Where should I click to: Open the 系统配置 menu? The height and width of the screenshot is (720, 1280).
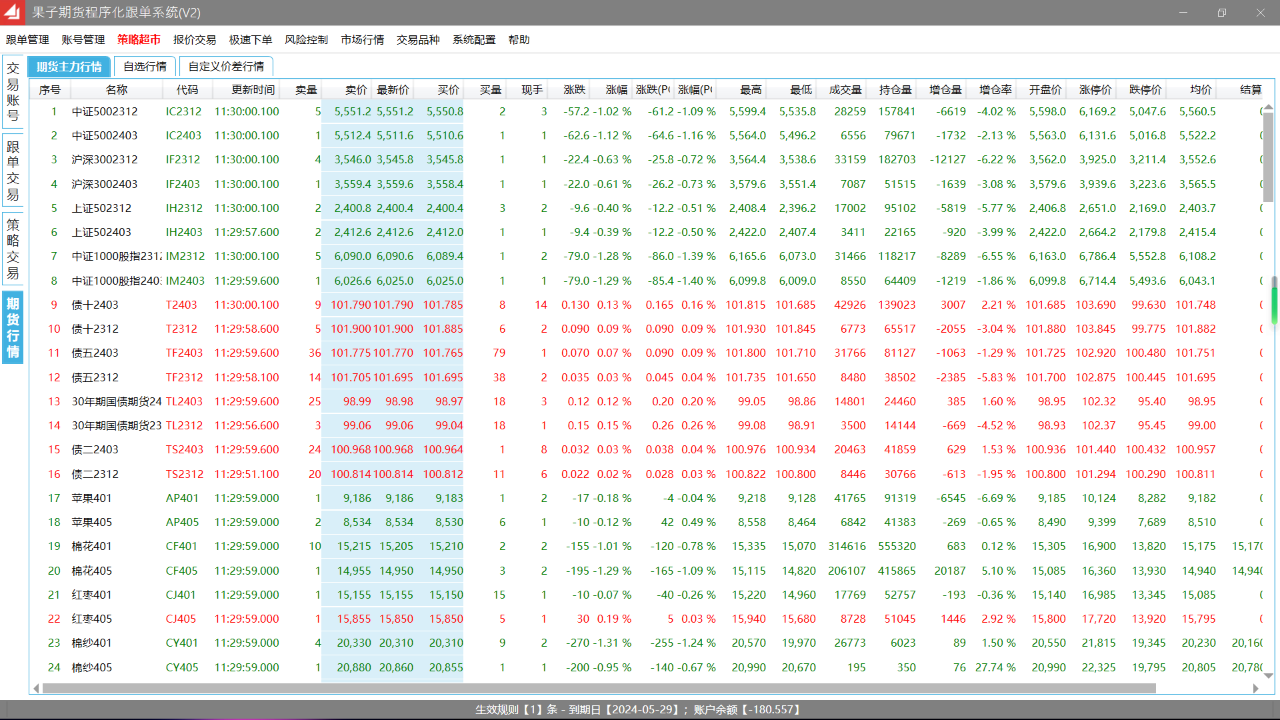click(474, 40)
